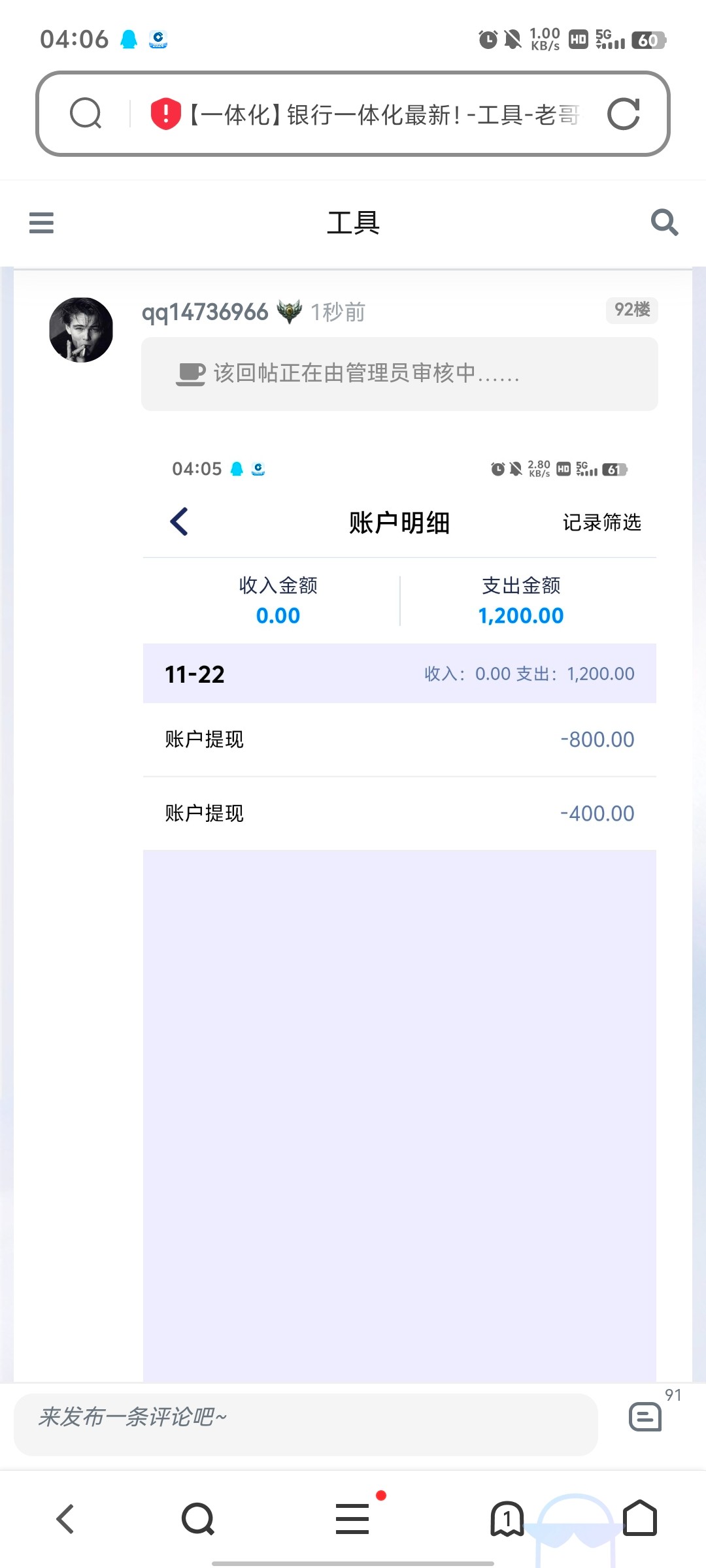
Task: Open qq14736966's profile avatar
Action: pyautogui.click(x=81, y=330)
